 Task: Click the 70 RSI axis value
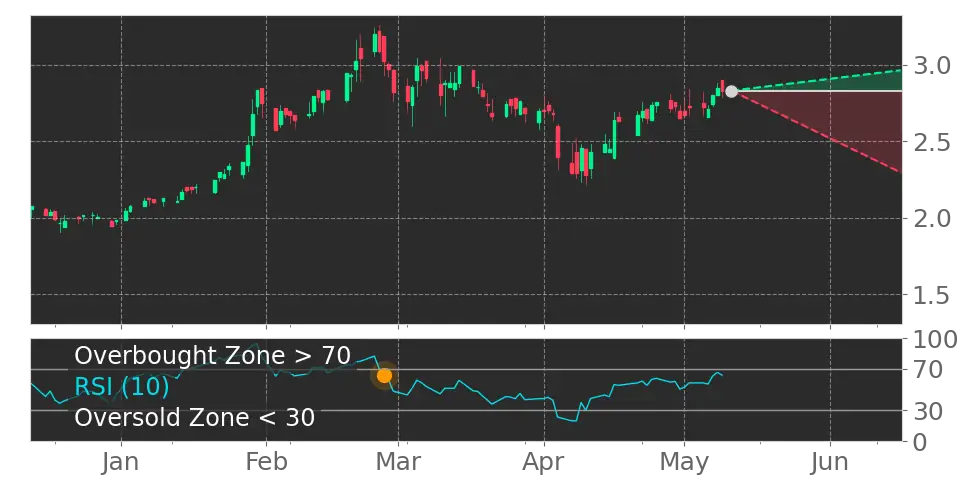click(929, 370)
